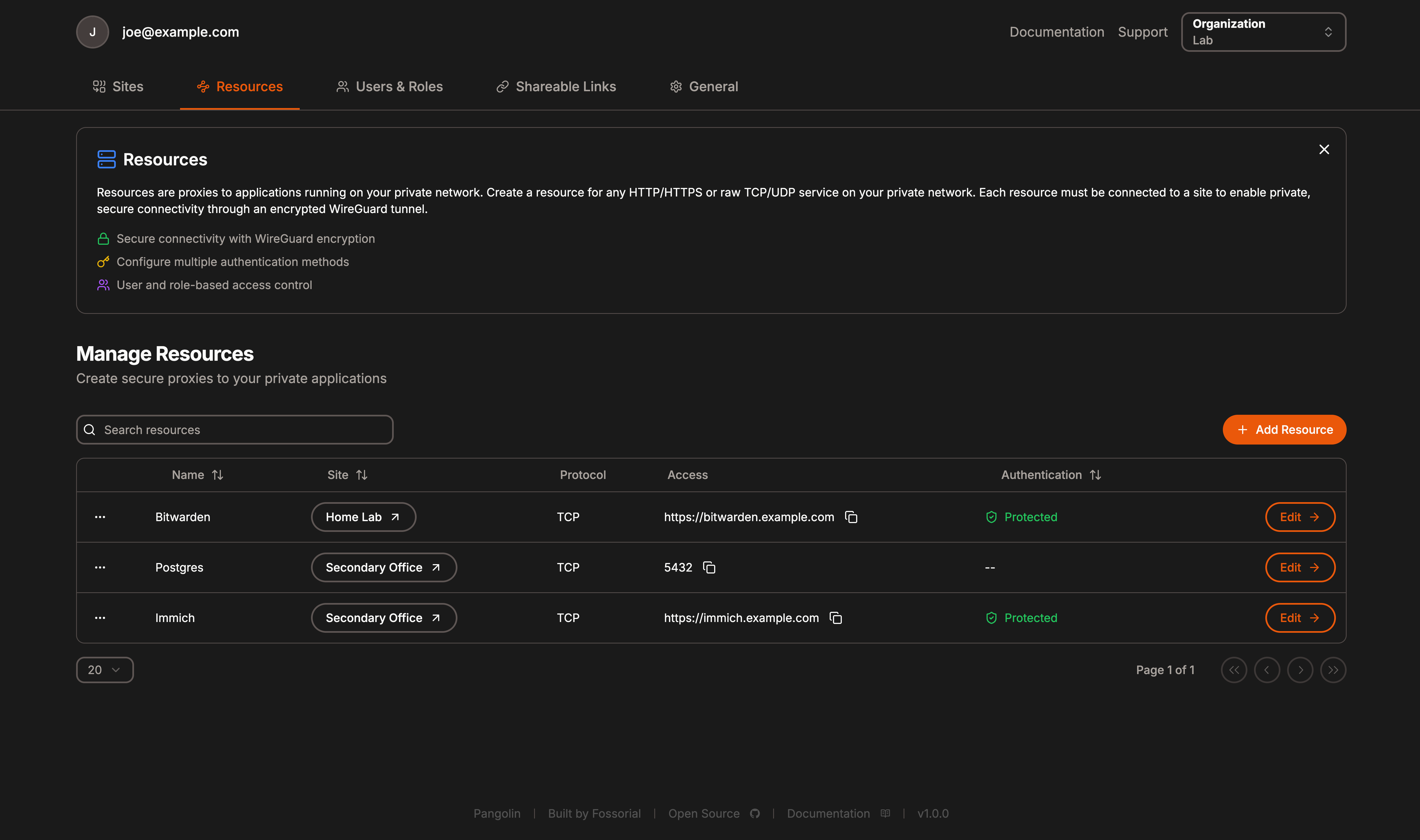Open the Home Lab site link
Image resolution: width=1420 pixels, height=840 pixels.
click(363, 517)
